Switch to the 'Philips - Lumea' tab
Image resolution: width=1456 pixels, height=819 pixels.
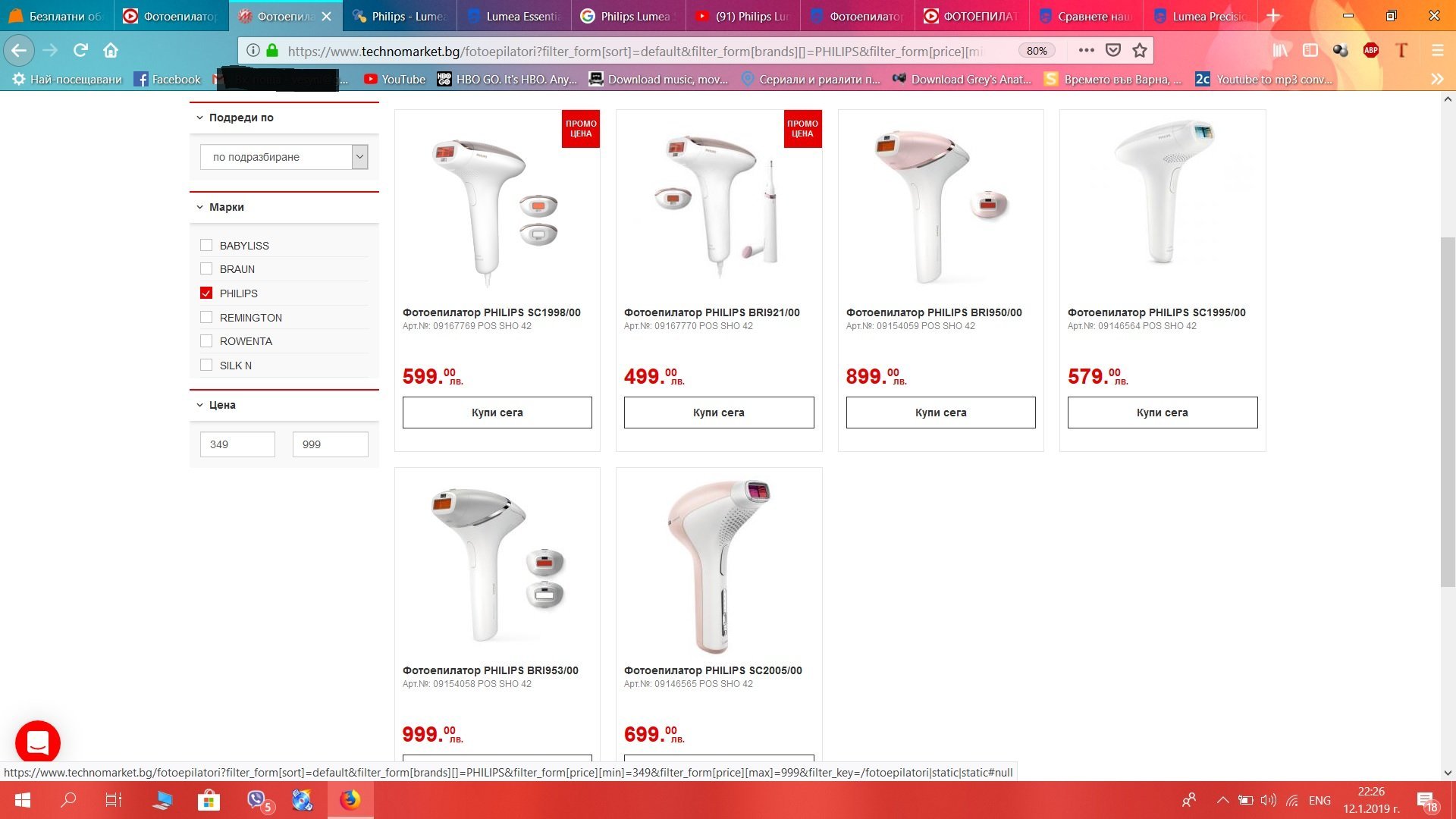[400, 16]
